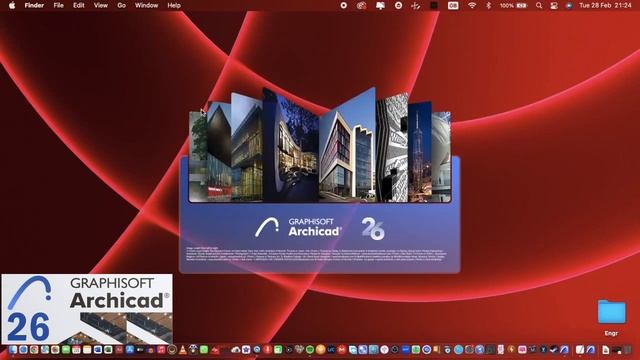Click the Bluetooth icon in menu bar

click(488, 5)
